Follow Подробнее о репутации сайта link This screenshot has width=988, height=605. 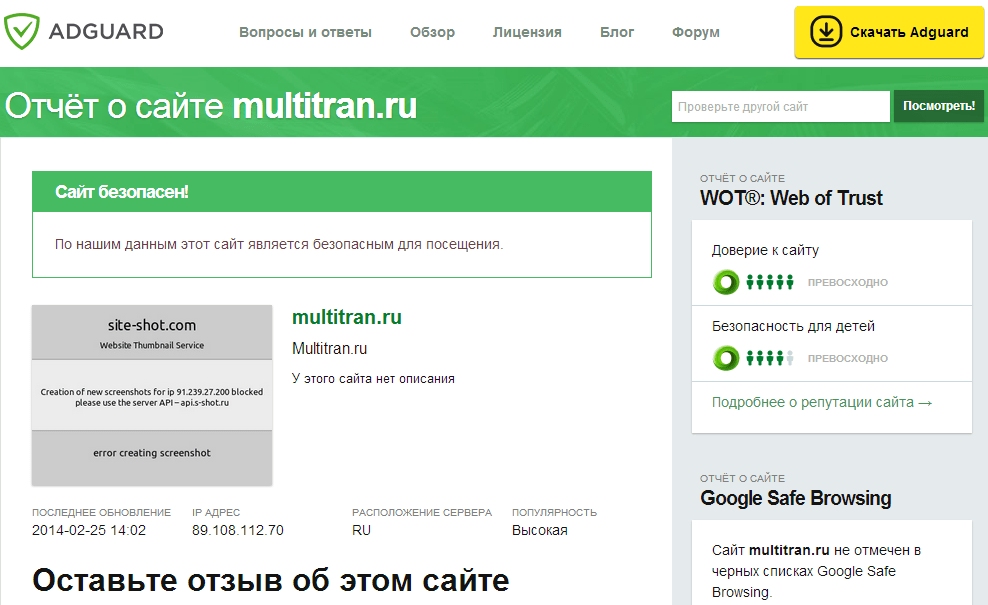[822, 402]
